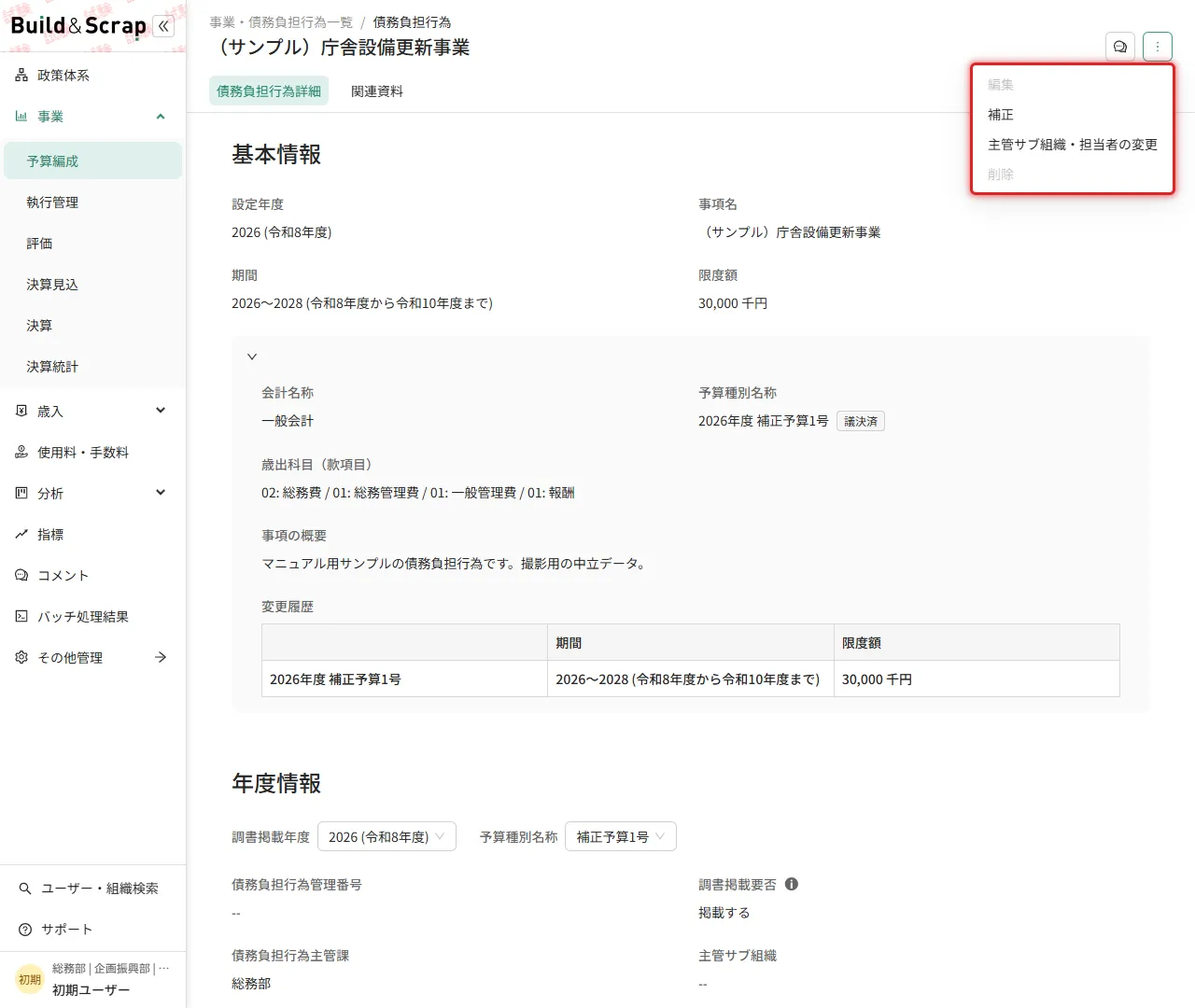Open the 予算種別名称 dropdown showing 補正予算1号

click(621, 836)
